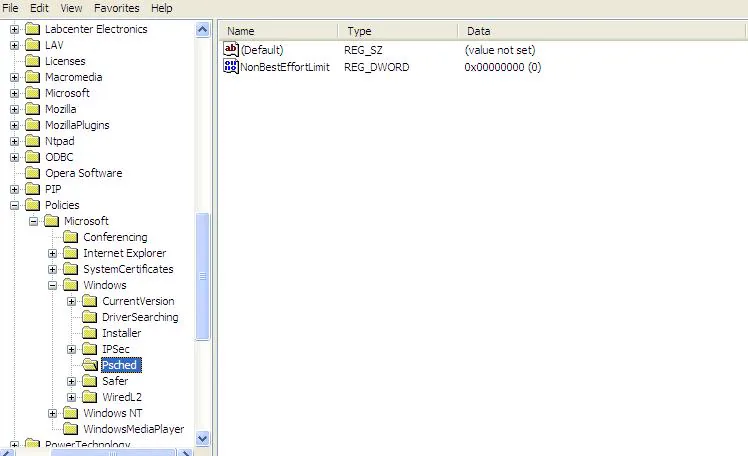
Task: Click the Conferencing folder icon
Action: (71, 237)
